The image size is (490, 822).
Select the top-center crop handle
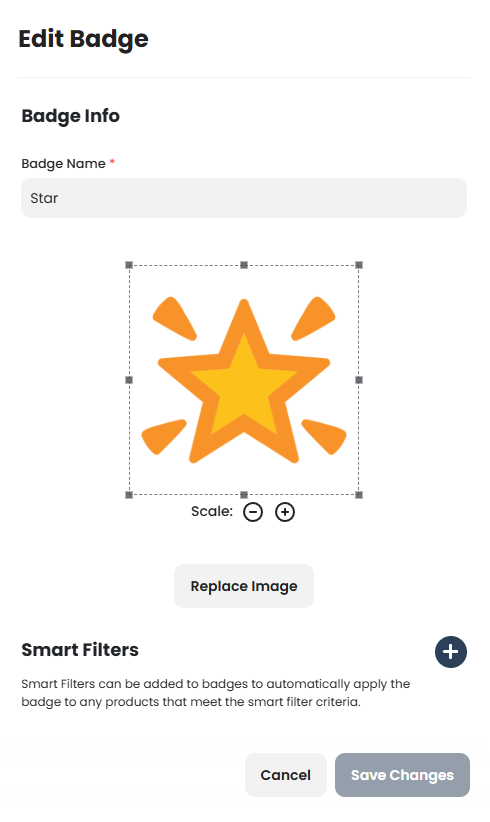[x=244, y=265]
